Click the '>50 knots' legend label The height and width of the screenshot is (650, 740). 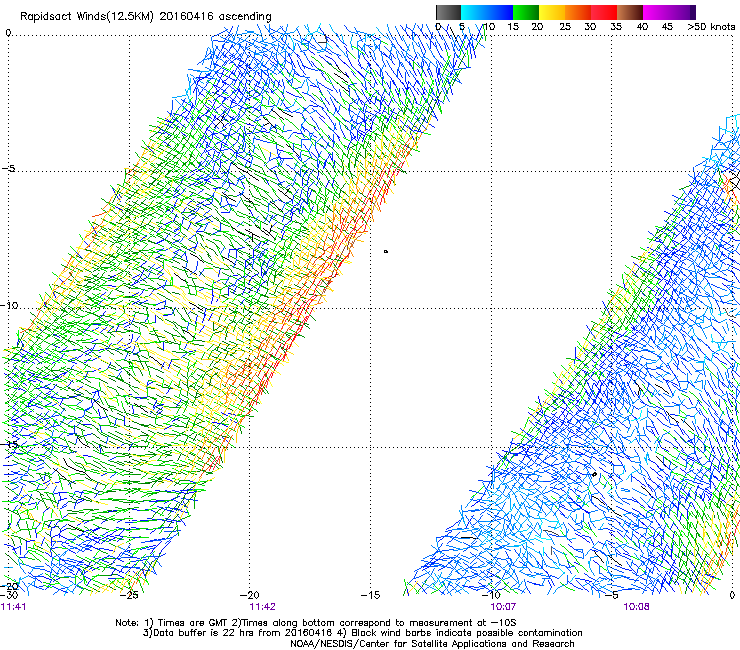(x=711, y=26)
